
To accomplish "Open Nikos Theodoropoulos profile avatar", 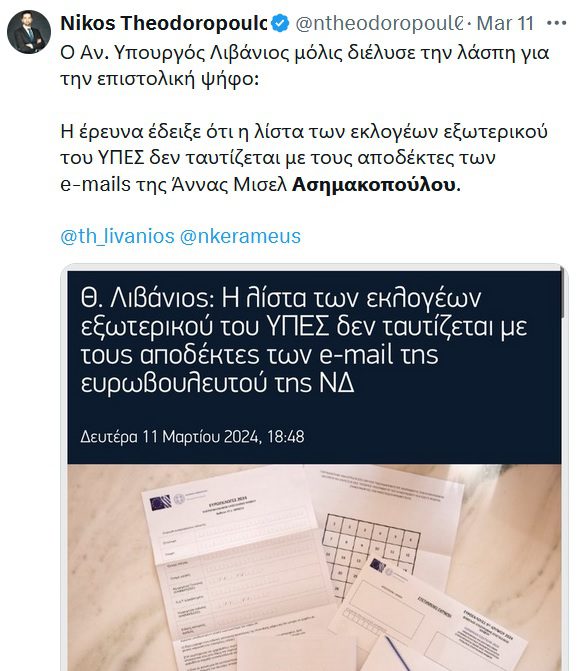I will [29, 32].
